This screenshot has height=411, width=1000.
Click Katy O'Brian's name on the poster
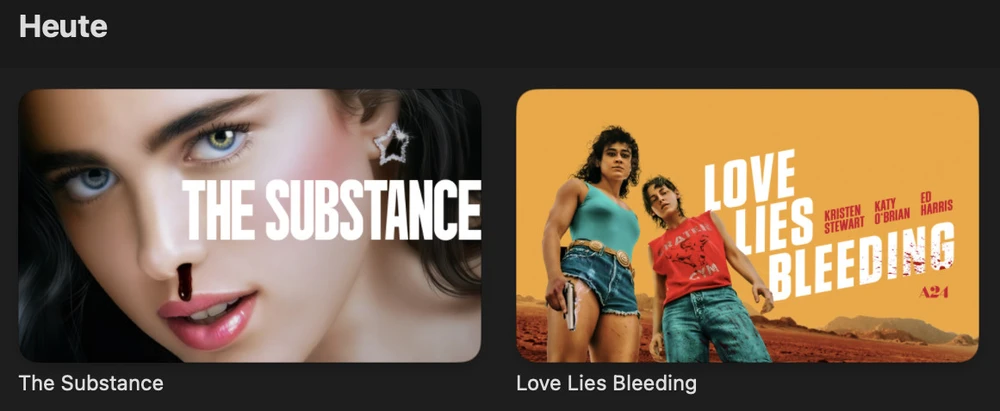click(892, 211)
